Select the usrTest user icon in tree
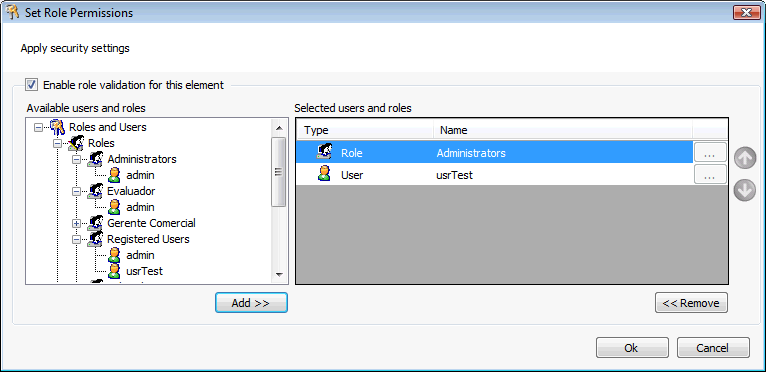Image resolution: width=766 pixels, height=372 pixels. pyautogui.click(x=114, y=271)
